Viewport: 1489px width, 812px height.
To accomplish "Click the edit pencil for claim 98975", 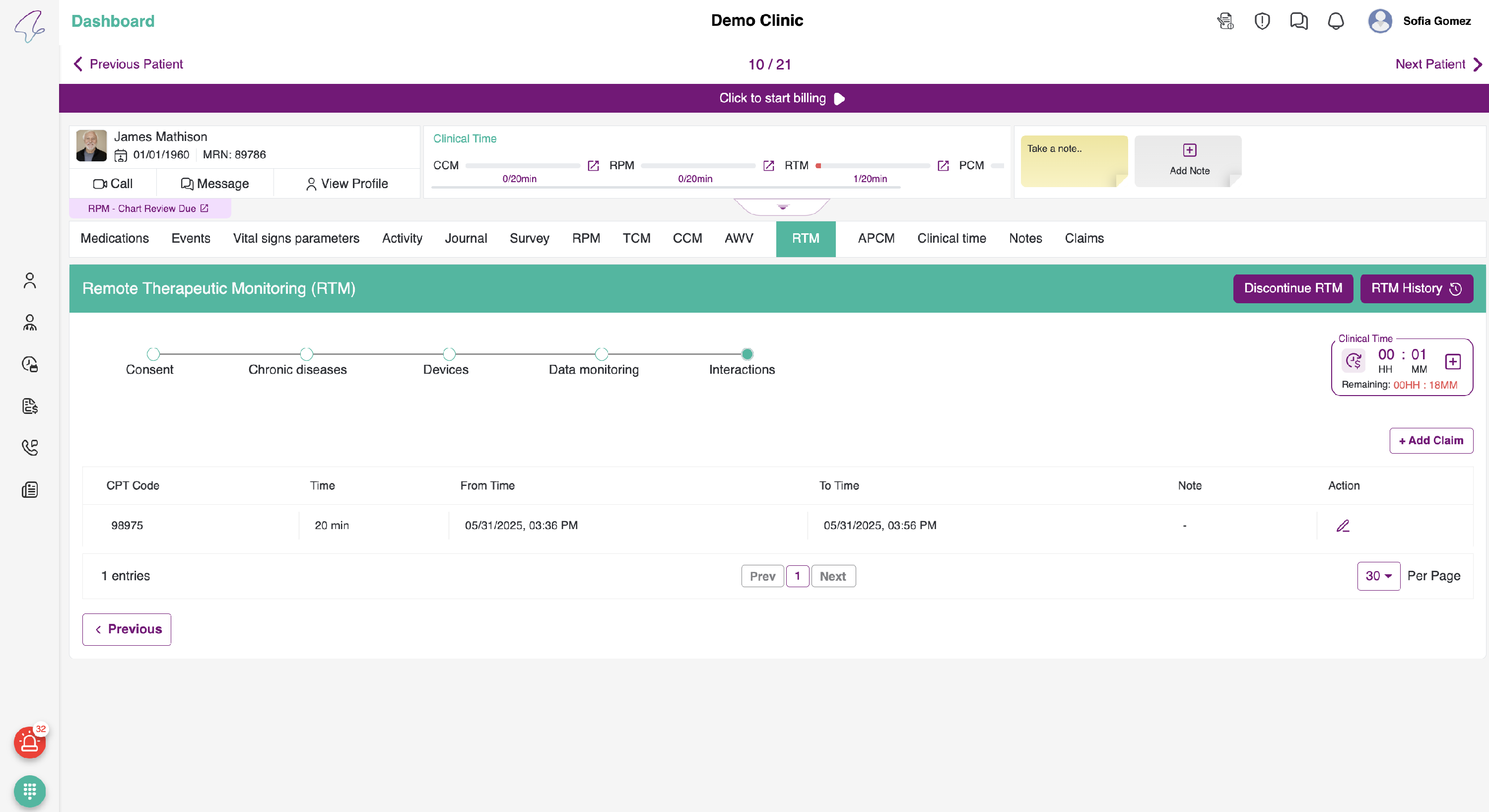I will click(x=1343, y=525).
